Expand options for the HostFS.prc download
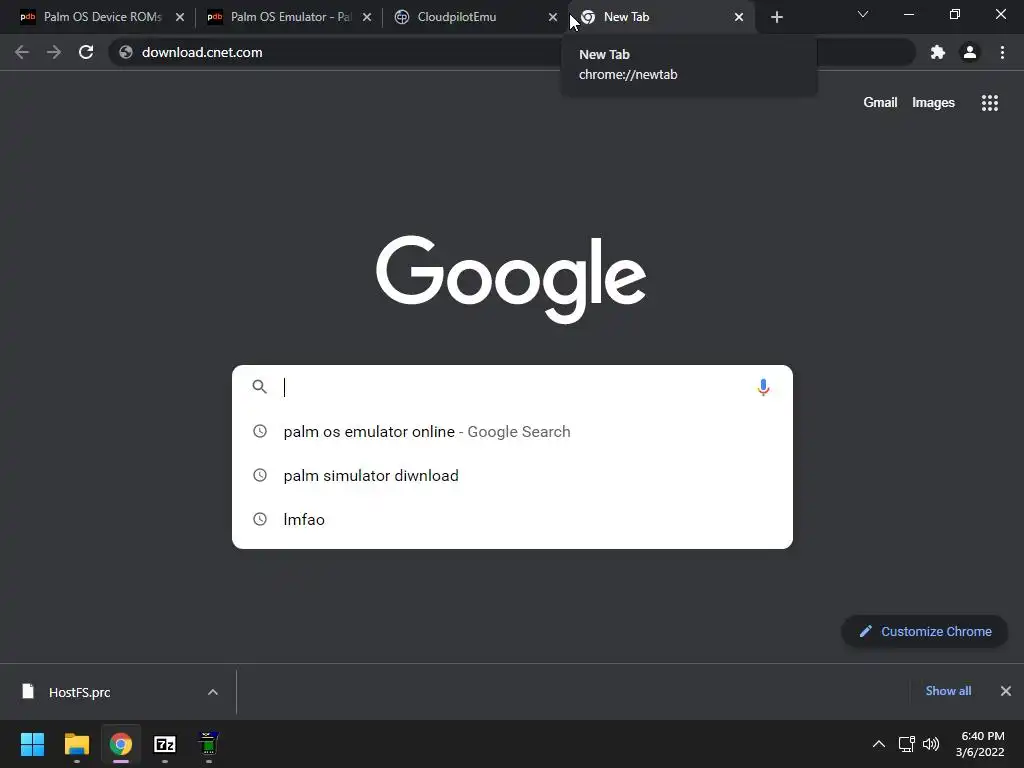Screen dimensions: 1024x768 click(213, 692)
